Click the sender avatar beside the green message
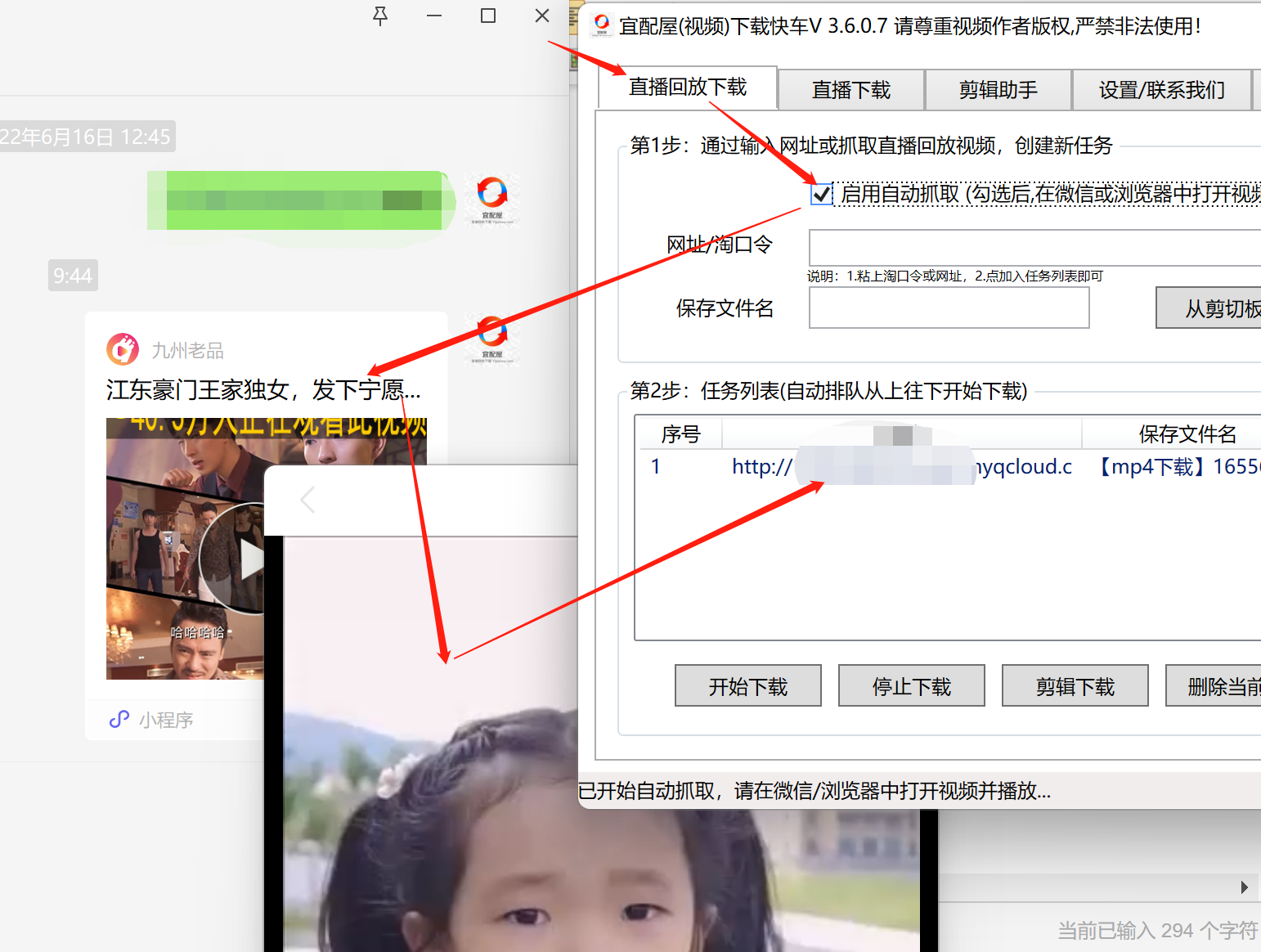This screenshot has width=1261, height=952. (492, 200)
